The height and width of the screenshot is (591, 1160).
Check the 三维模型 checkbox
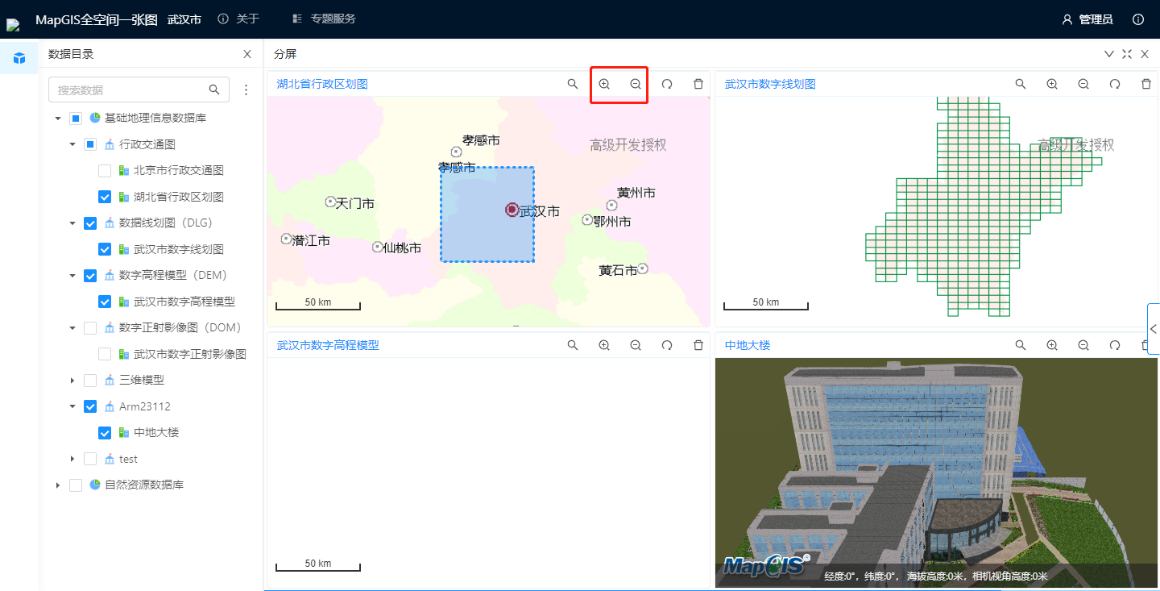90,380
